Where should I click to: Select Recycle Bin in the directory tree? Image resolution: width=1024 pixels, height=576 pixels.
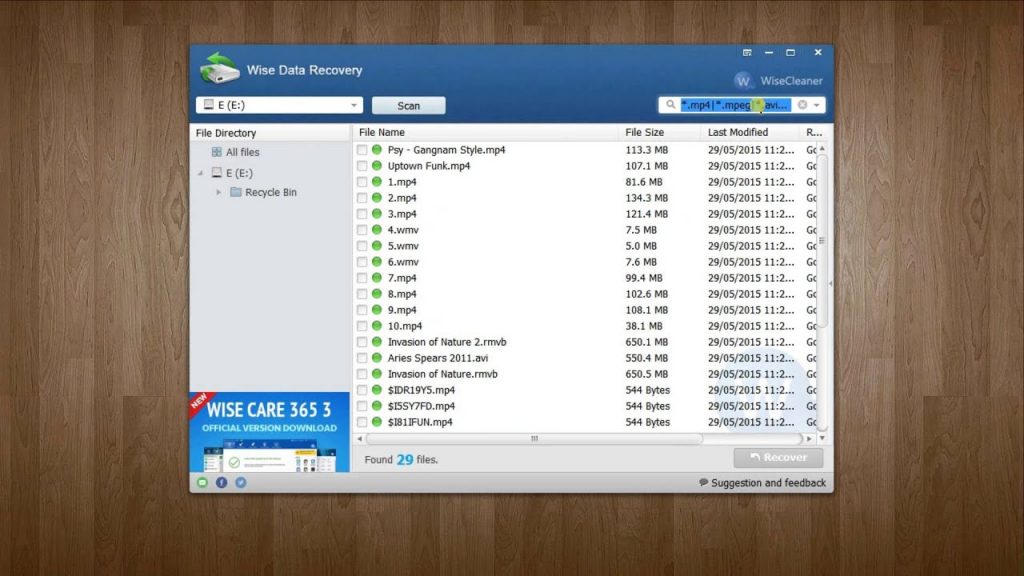pos(270,192)
